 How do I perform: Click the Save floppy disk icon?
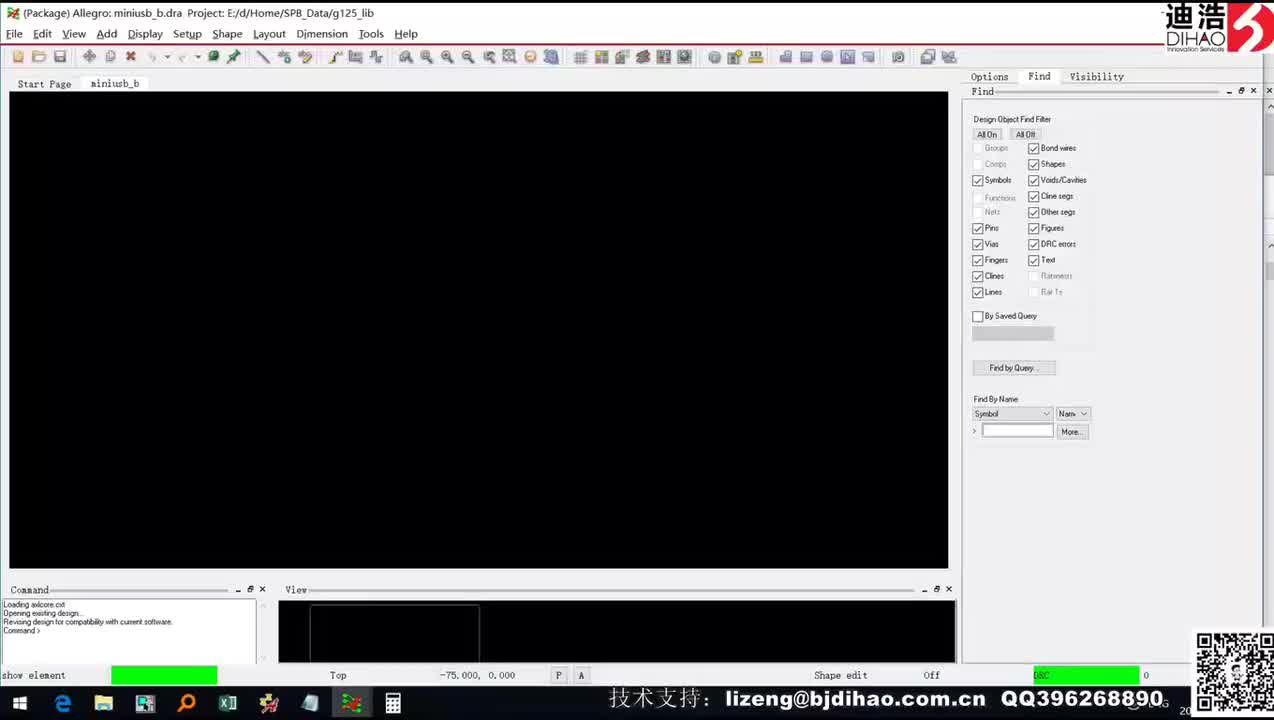tap(60, 57)
